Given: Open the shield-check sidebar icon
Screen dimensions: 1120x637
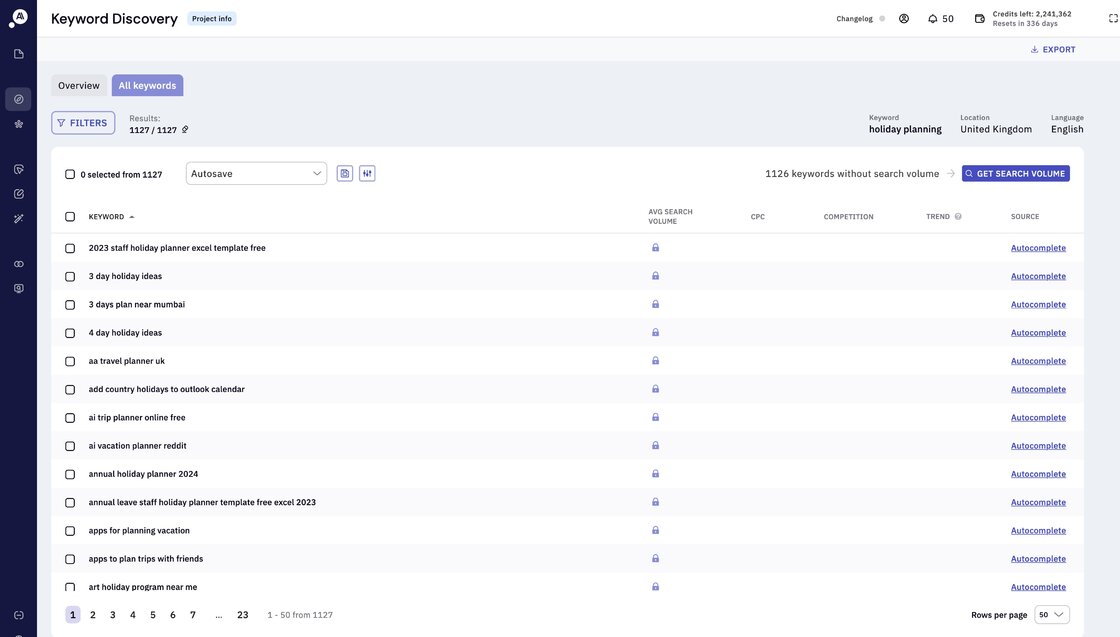Looking at the screenshot, I should point(19,169).
